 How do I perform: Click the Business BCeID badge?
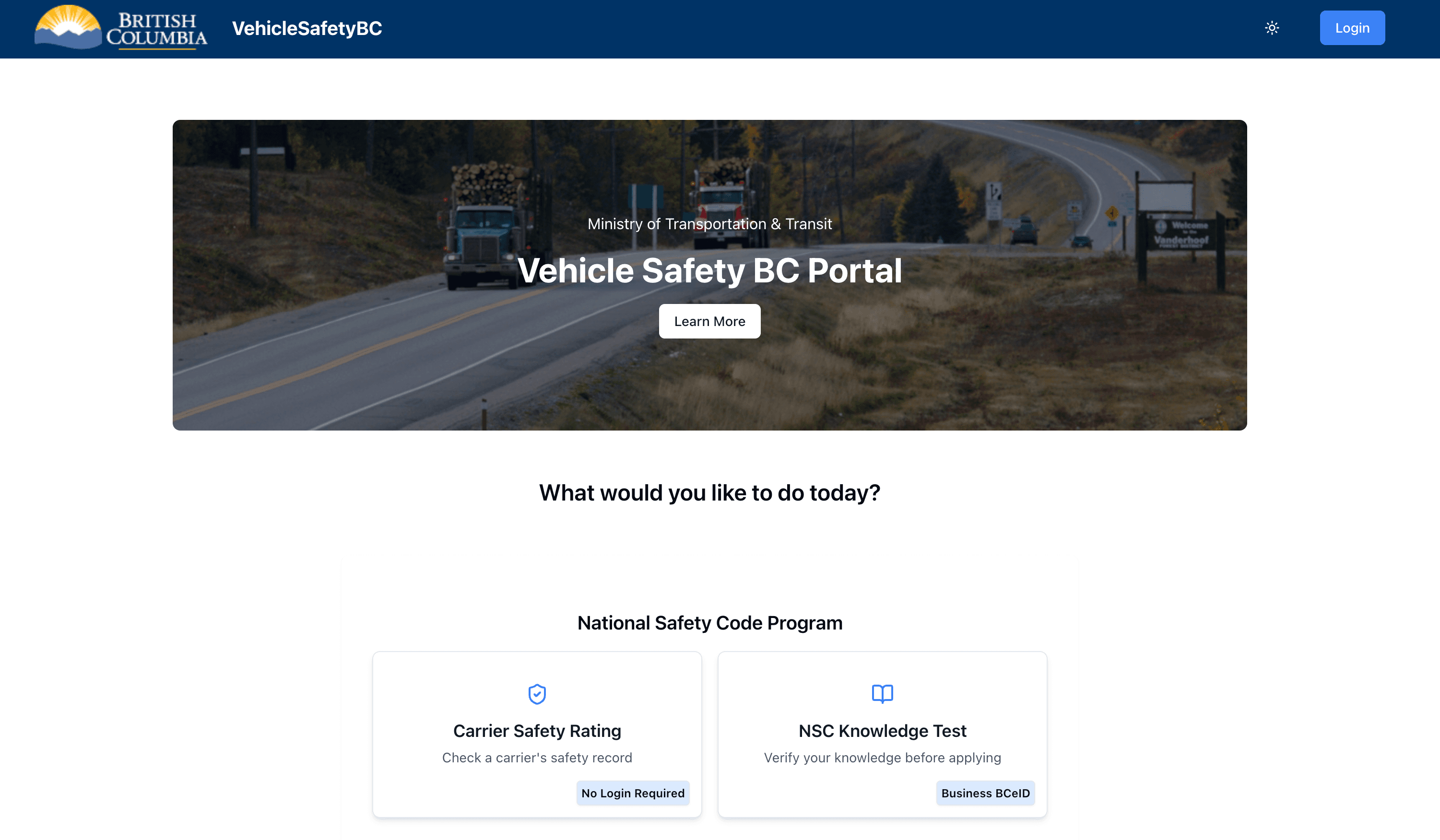pyautogui.click(x=985, y=793)
